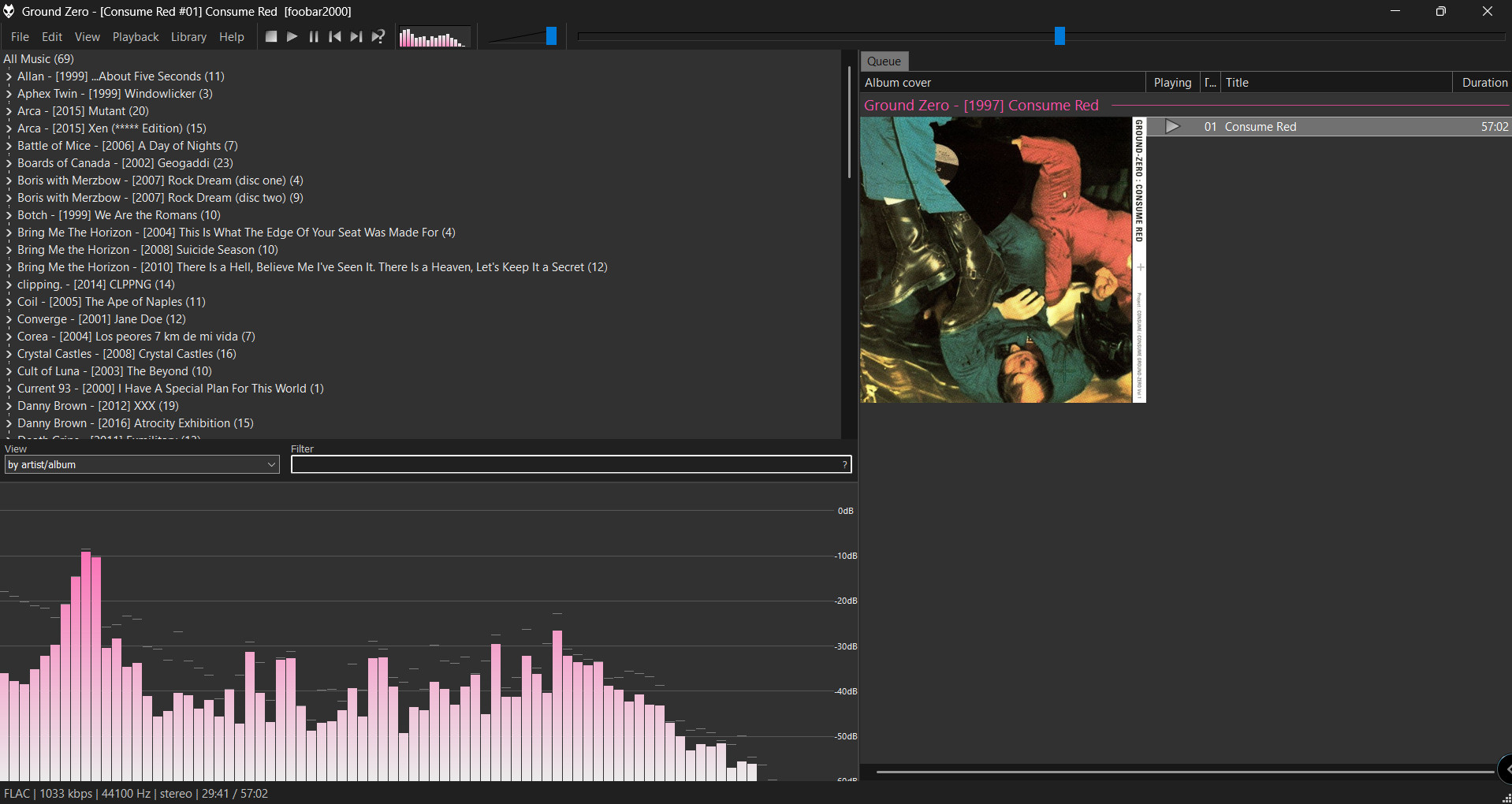Select the '01 Consume Red' playlist track
The height and width of the screenshot is (804, 1512).
[x=1328, y=127]
